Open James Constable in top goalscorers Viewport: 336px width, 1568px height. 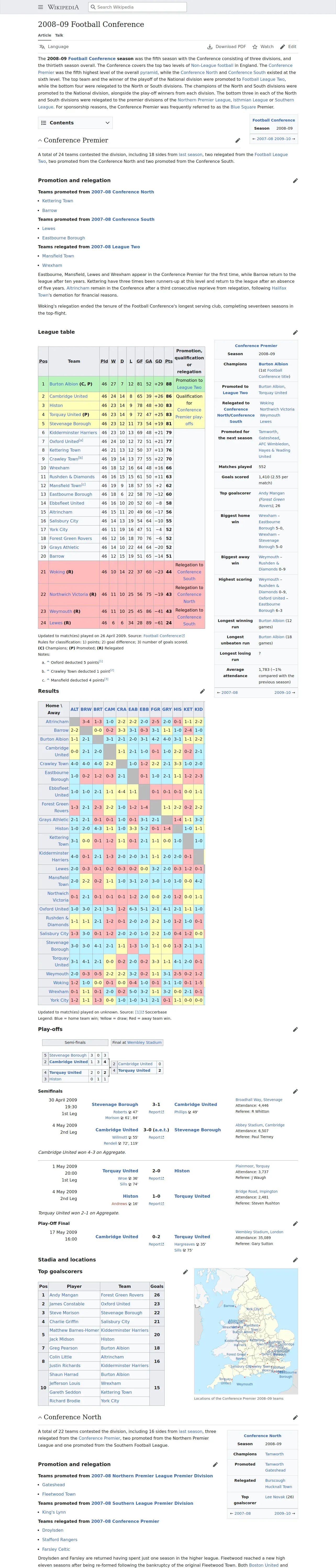click(x=67, y=1304)
